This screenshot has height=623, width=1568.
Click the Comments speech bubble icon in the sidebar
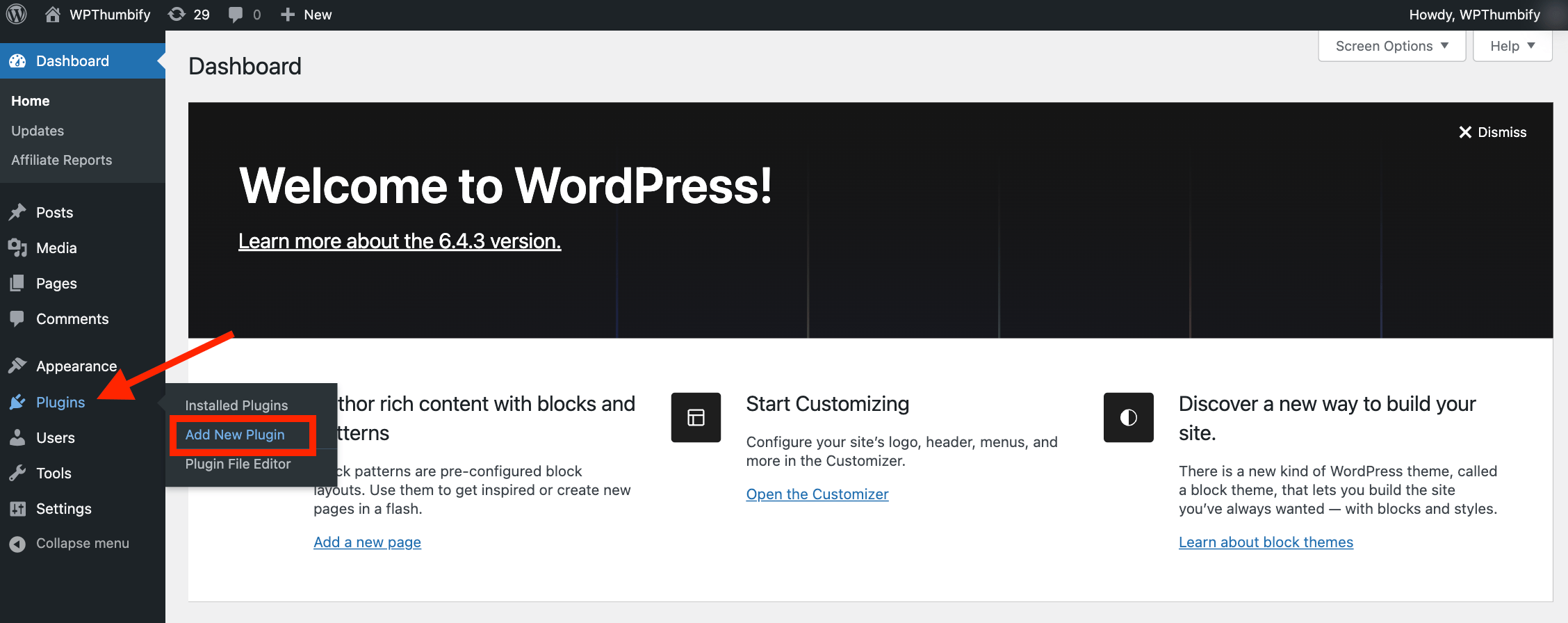[x=17, y=318]
